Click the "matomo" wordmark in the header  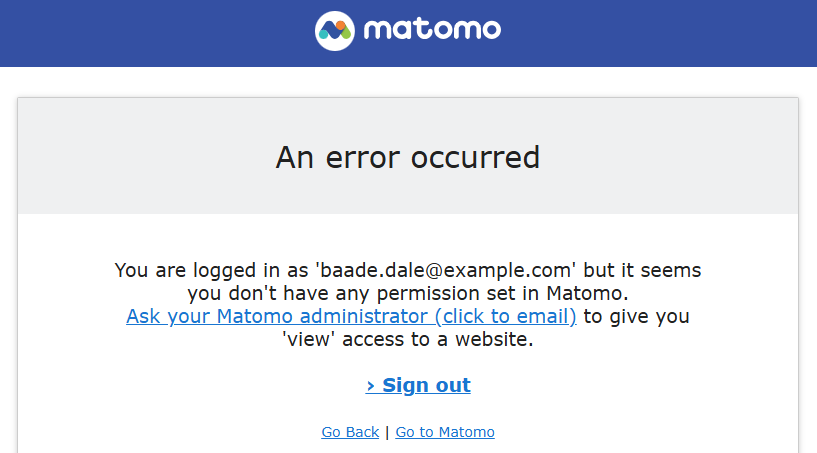[x=432, y=31]
